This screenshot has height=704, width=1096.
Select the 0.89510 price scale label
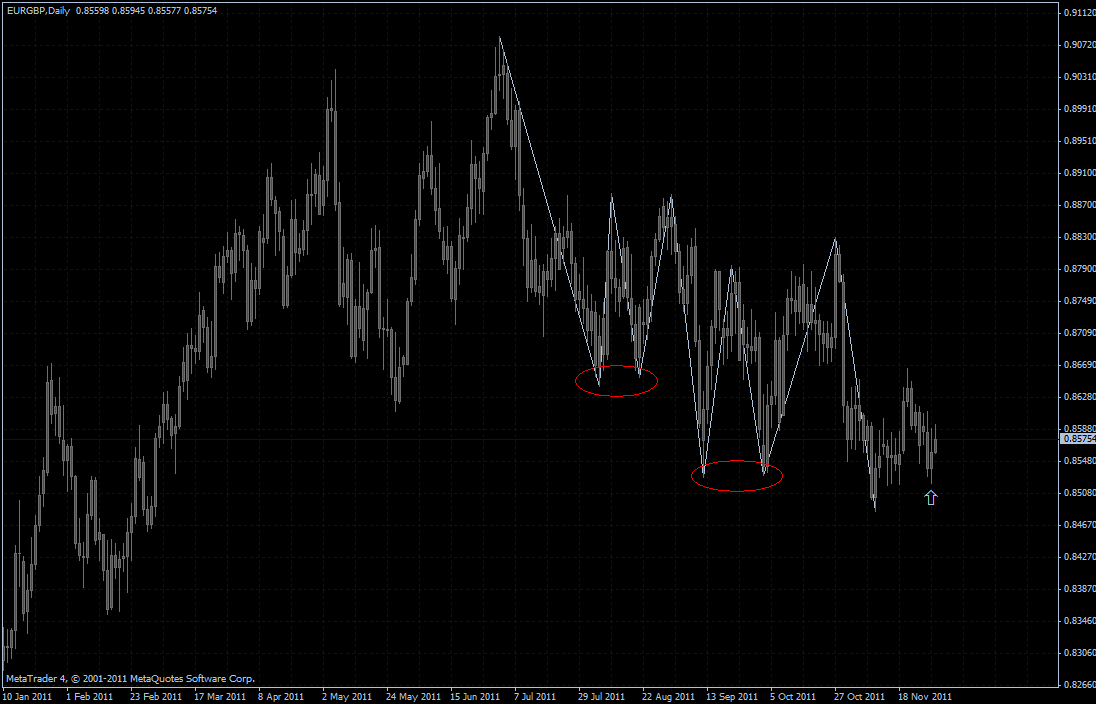[x=1080, y=141]
